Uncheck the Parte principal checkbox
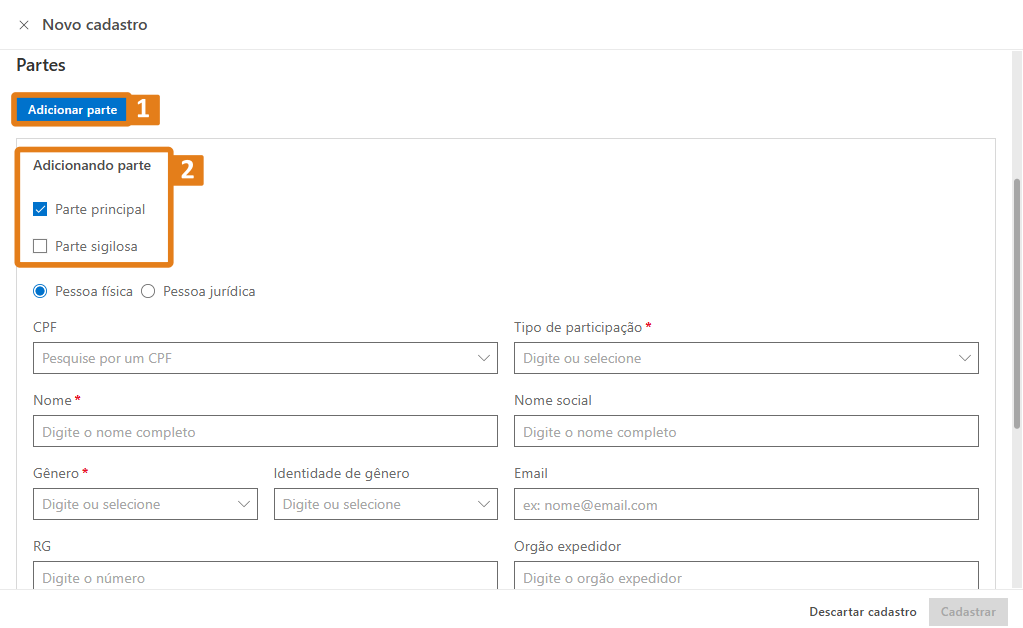This screenshot has height=628, width=1023. 39,209
